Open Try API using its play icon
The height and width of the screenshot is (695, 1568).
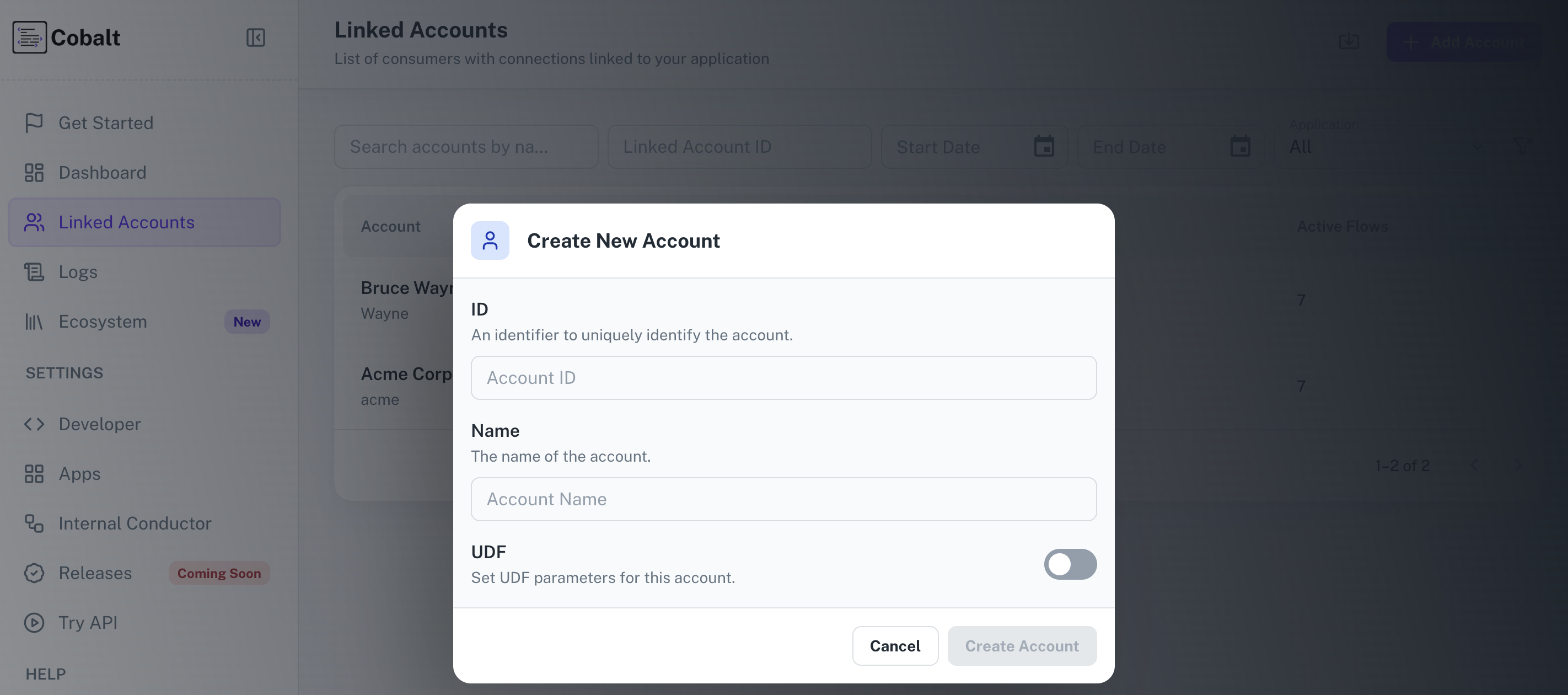coord(34,623)
